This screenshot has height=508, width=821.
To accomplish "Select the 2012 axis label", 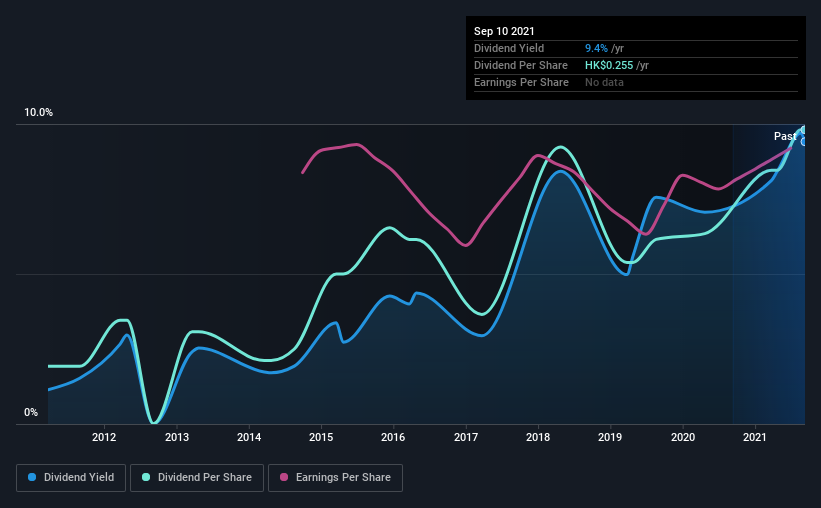I will (104, 437).
